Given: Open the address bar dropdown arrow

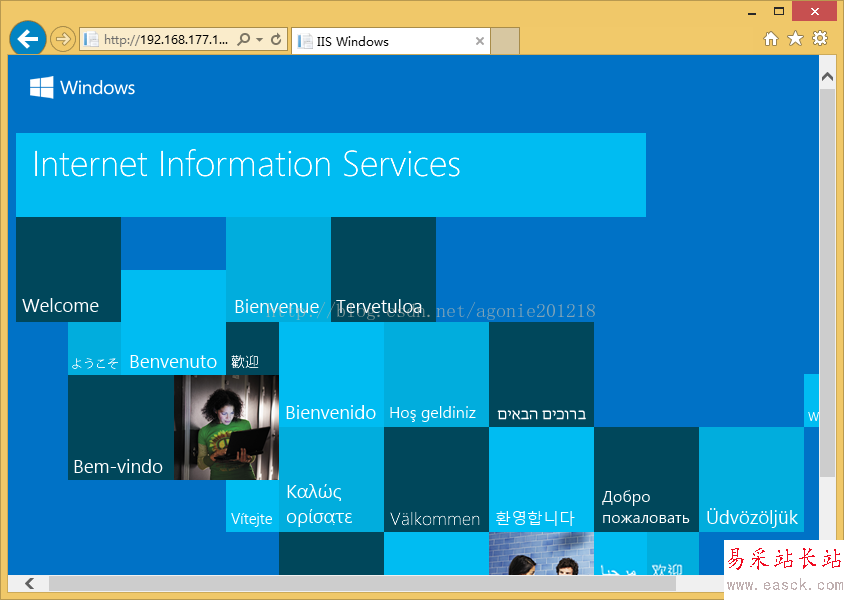Looking at the screenshot, I should [259, 40].
